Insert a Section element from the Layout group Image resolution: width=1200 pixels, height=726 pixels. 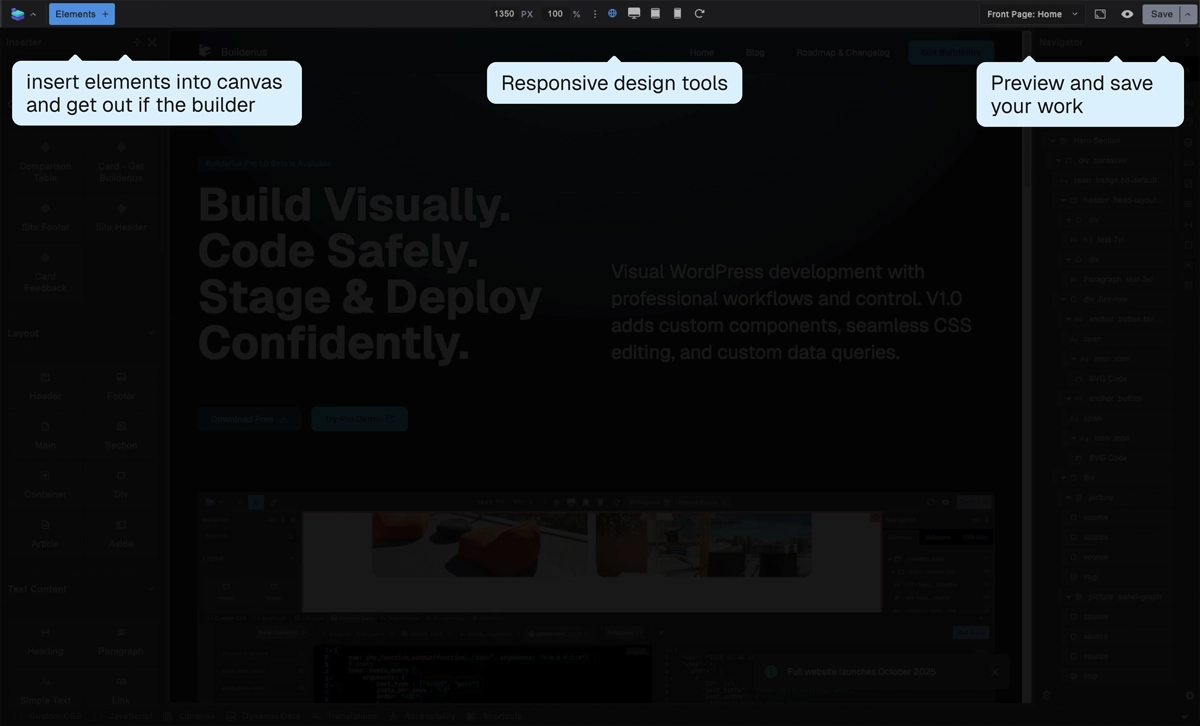tap(120, 438)
